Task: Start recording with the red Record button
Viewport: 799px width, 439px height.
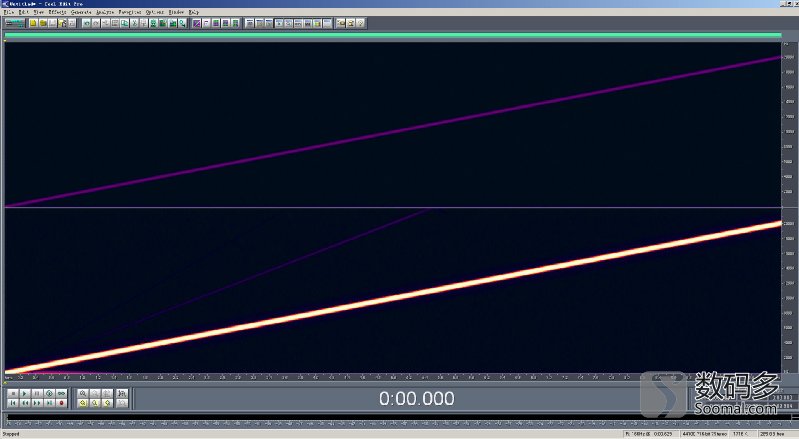Action: pos(61,403)
